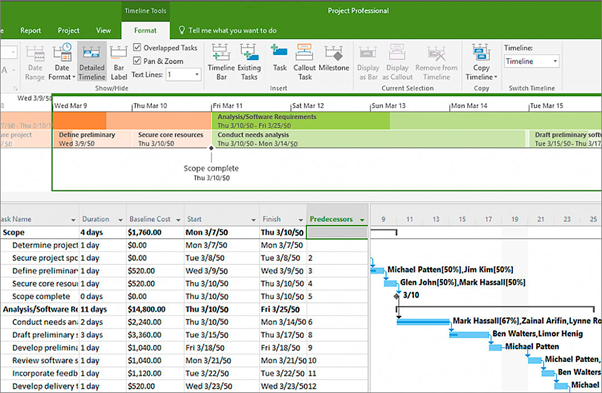Image resolution: width=602 pixels, height=393 pixels.
Task: Click the Scope summary task name
Action: click(x=13, y=232)
